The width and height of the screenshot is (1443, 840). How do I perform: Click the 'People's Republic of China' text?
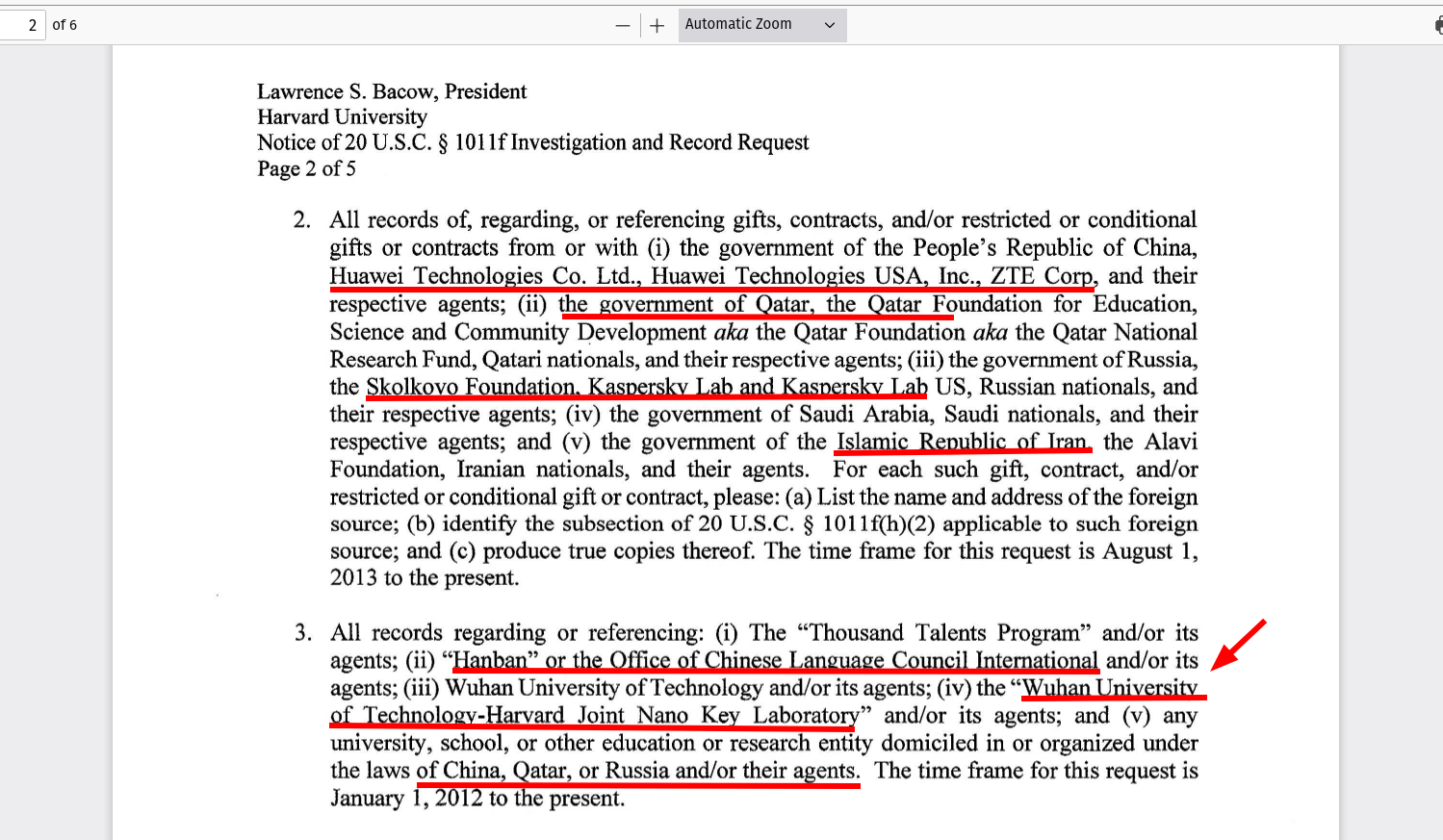coord(1052,248)
